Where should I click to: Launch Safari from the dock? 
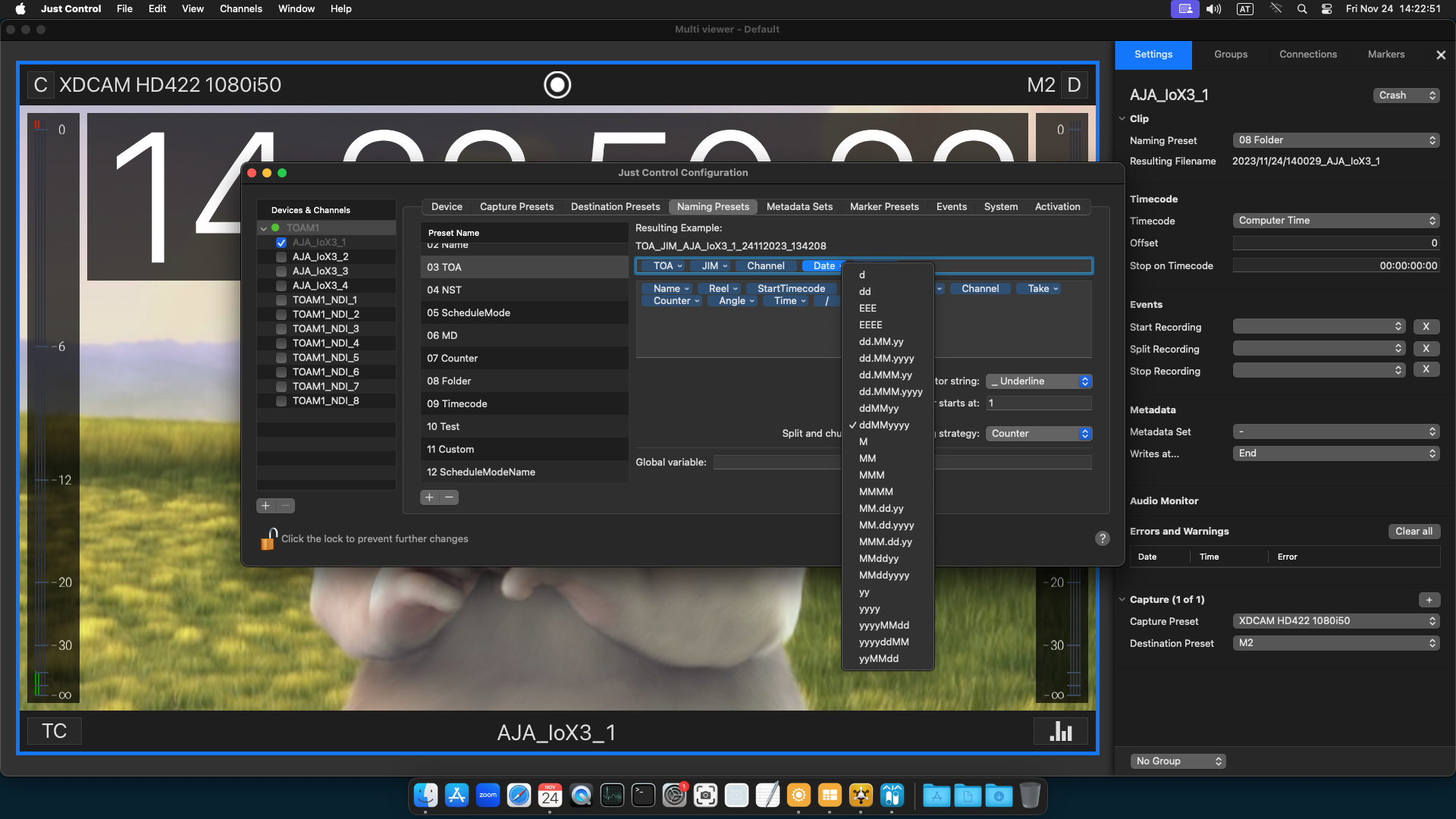click(x=519, y=795)
